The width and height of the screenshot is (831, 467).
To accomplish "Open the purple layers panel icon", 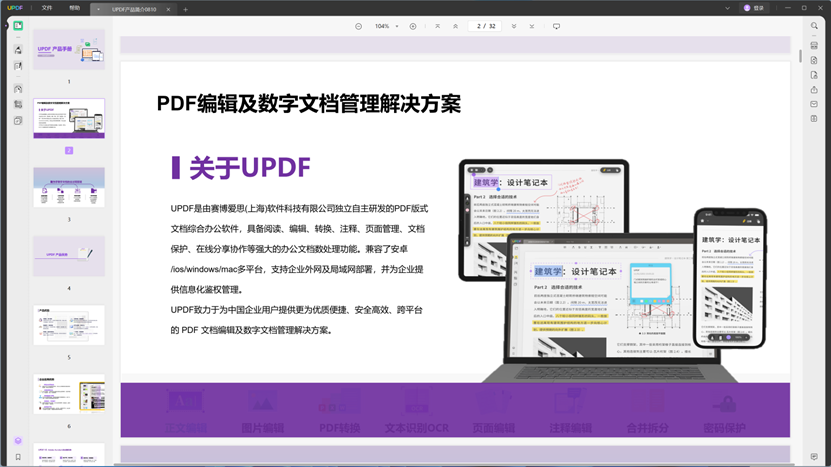I will pos(18,441).
